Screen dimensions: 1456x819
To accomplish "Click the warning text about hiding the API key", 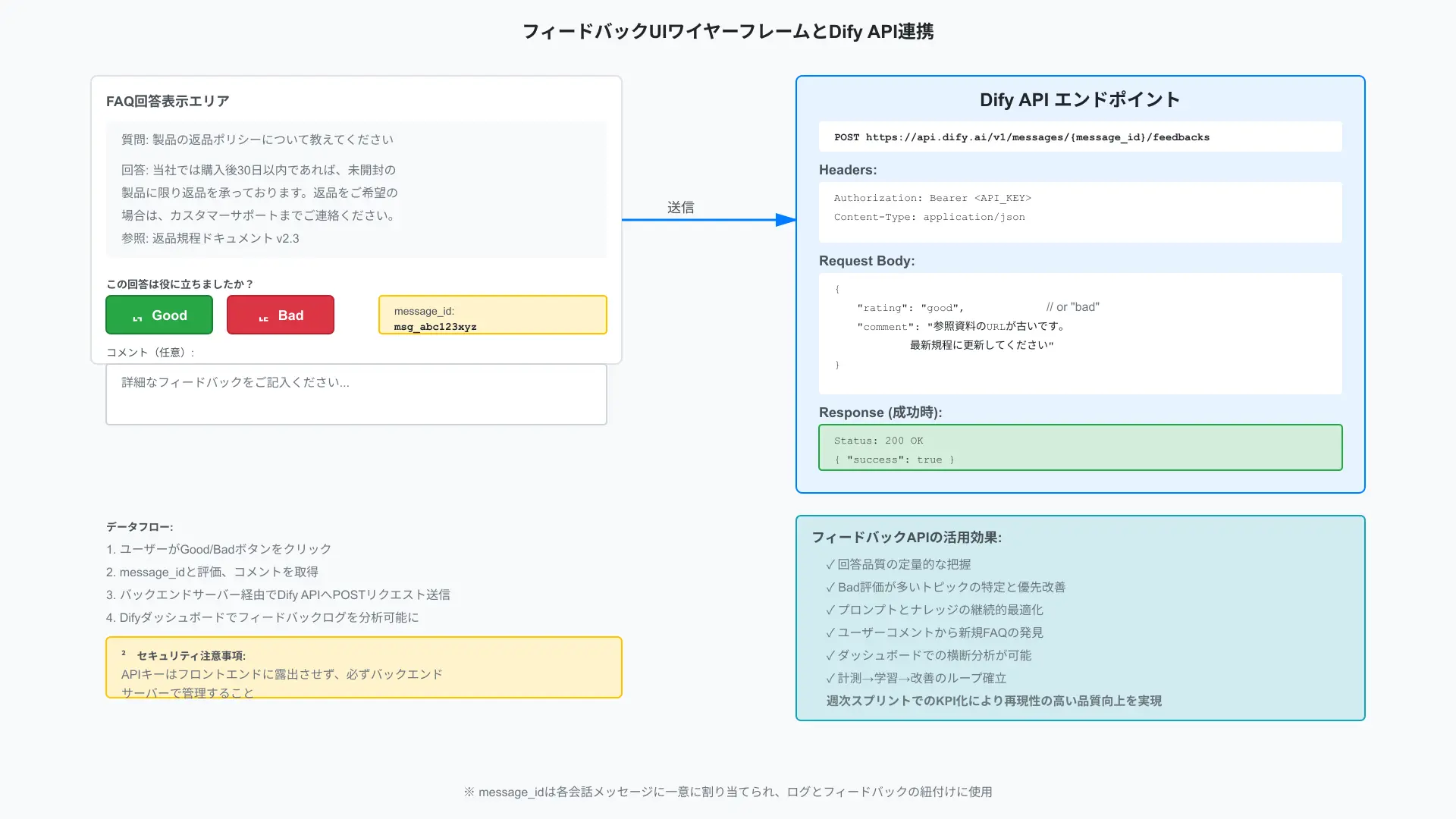I will 282,683.
